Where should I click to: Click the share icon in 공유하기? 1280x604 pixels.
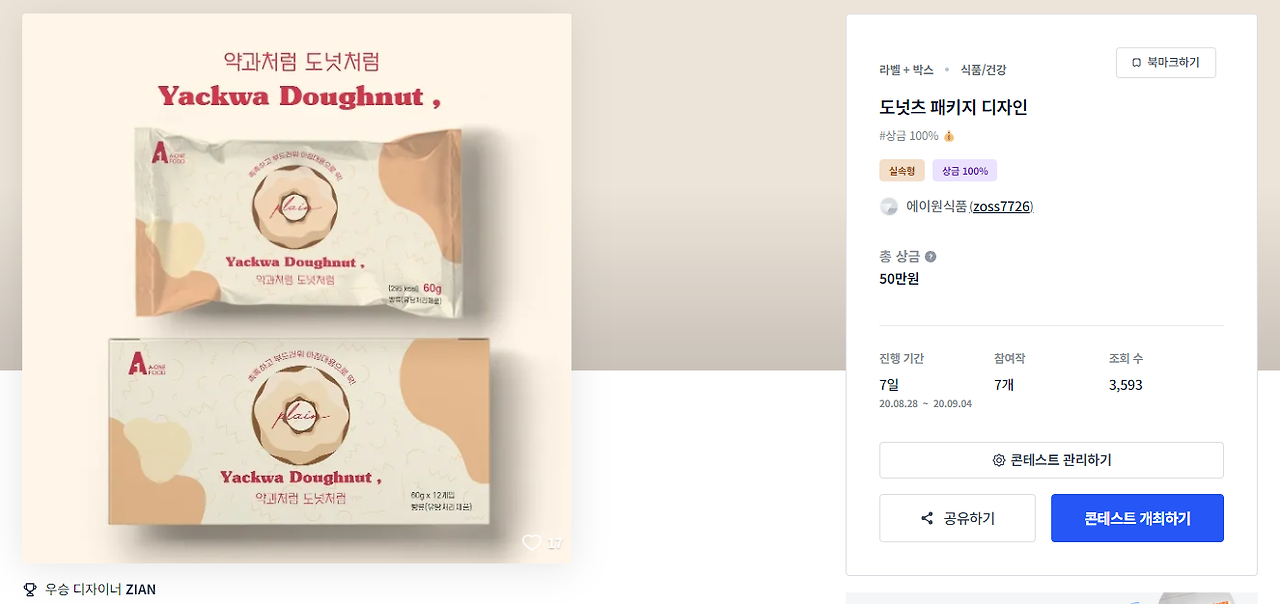(x=927, y=518)
